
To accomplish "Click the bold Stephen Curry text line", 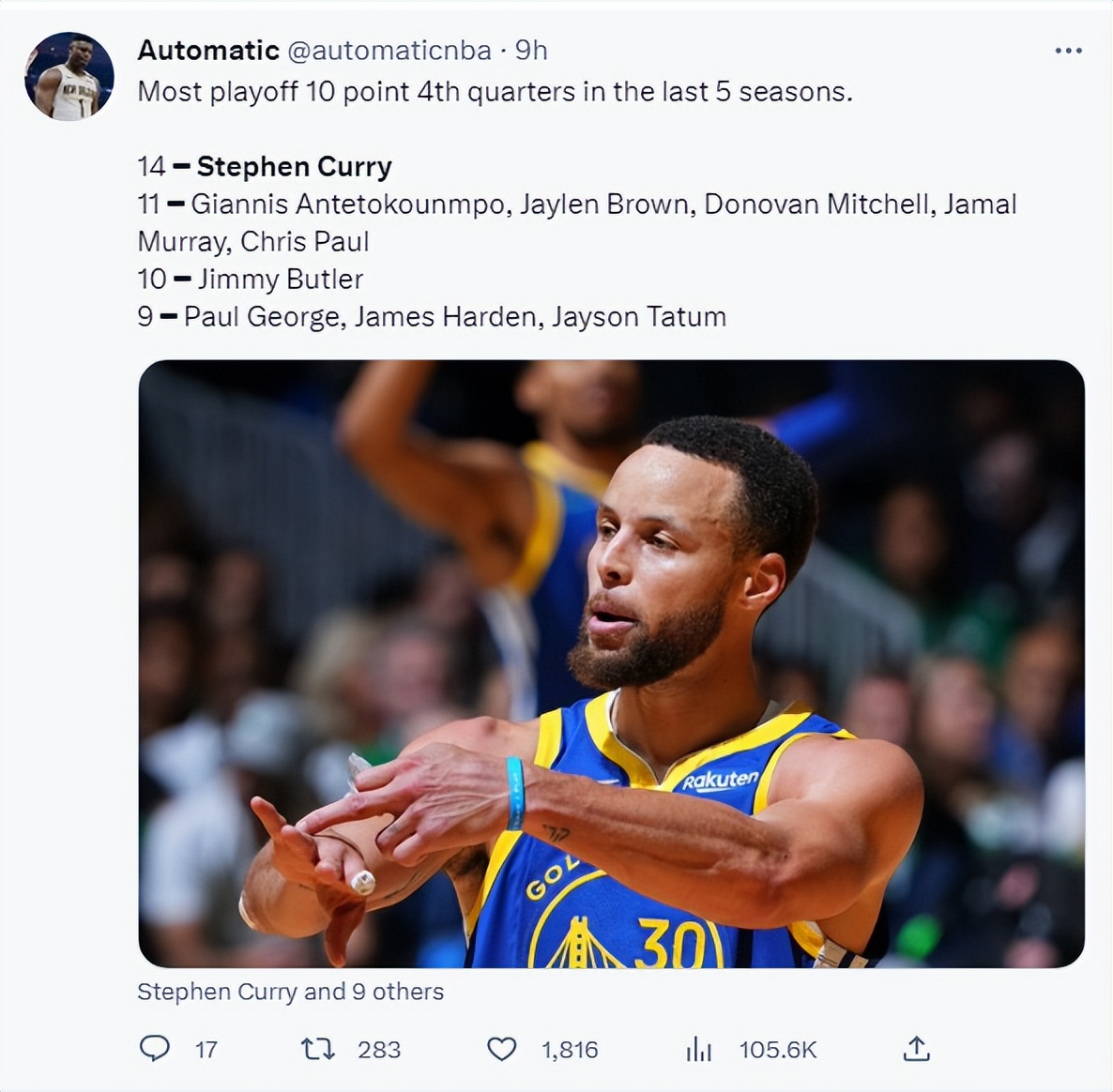I will click(294, 167).
